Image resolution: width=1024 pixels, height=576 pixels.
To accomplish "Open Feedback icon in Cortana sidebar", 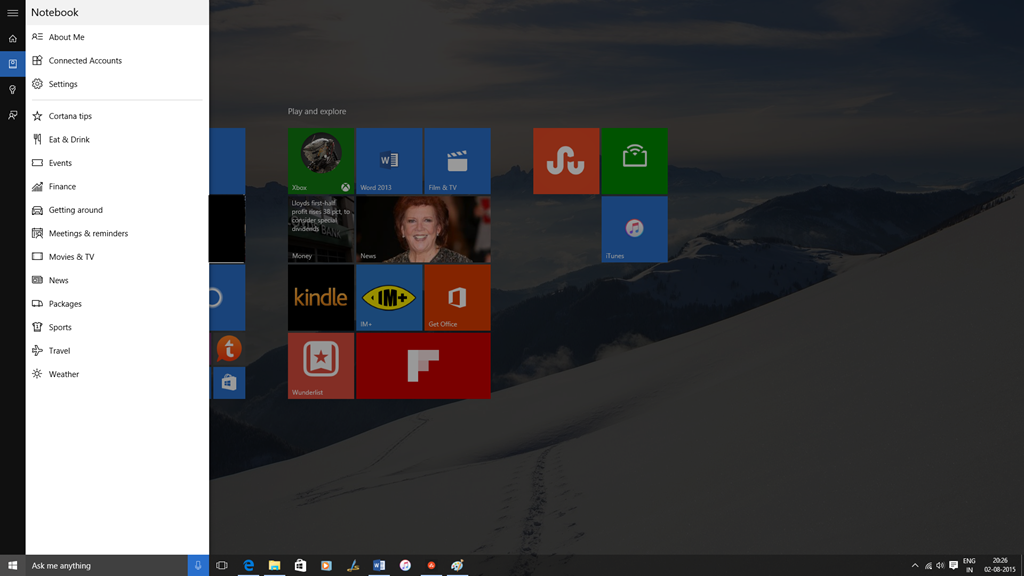I will [12, 115].
